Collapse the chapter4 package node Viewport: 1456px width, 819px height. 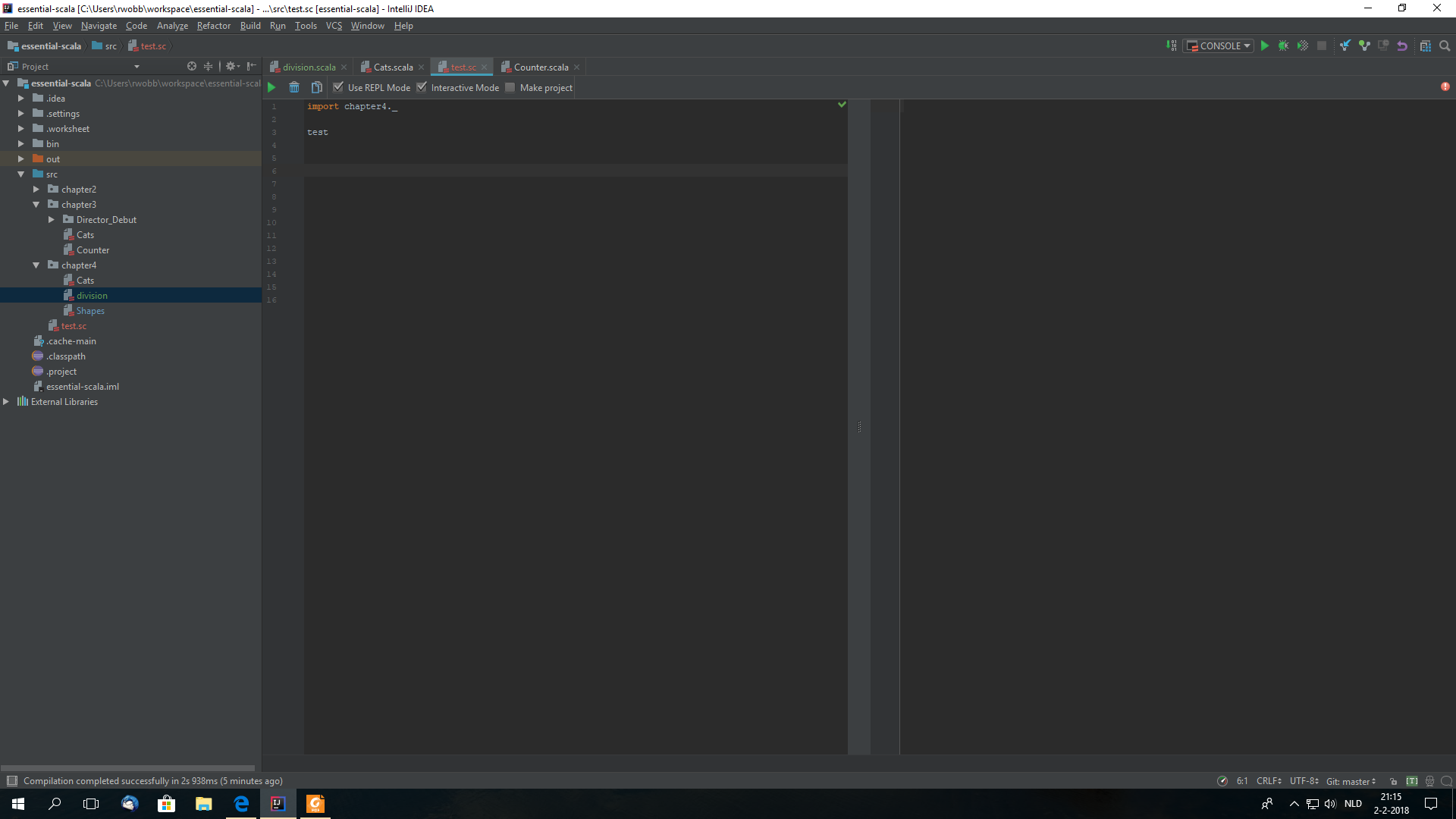[36, 265]
